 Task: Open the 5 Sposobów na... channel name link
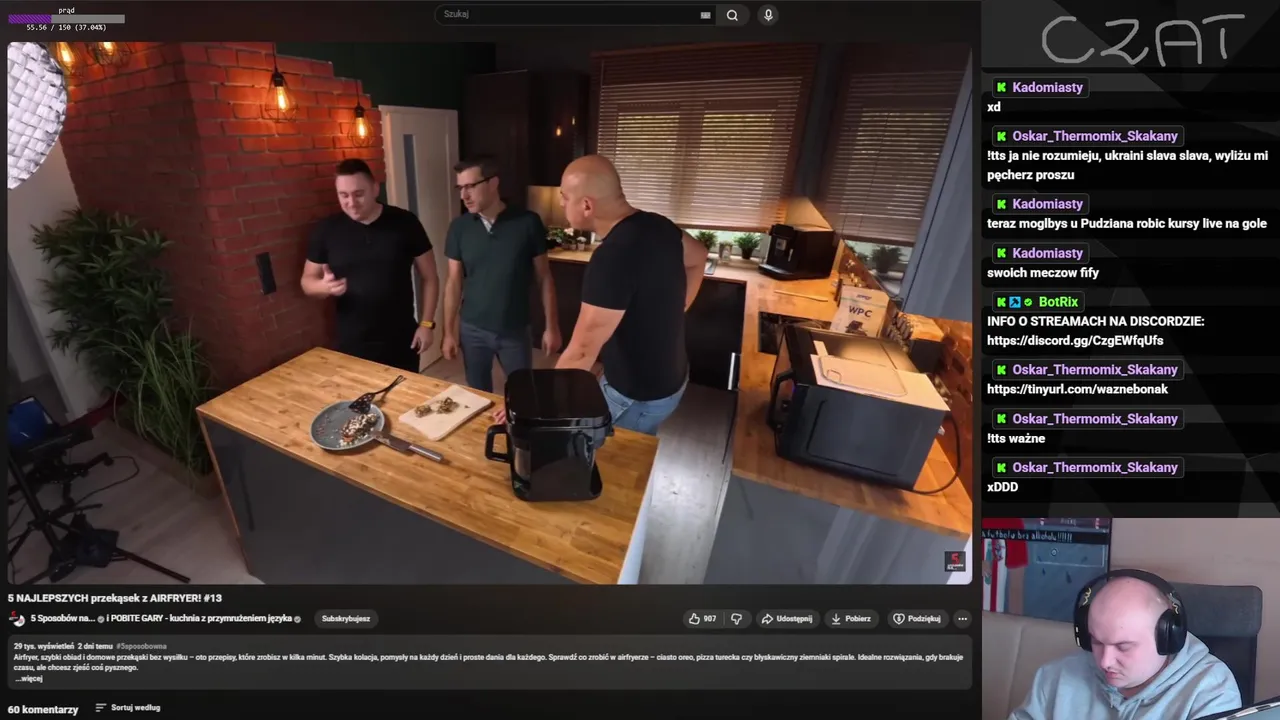click(x=63, y=619)
